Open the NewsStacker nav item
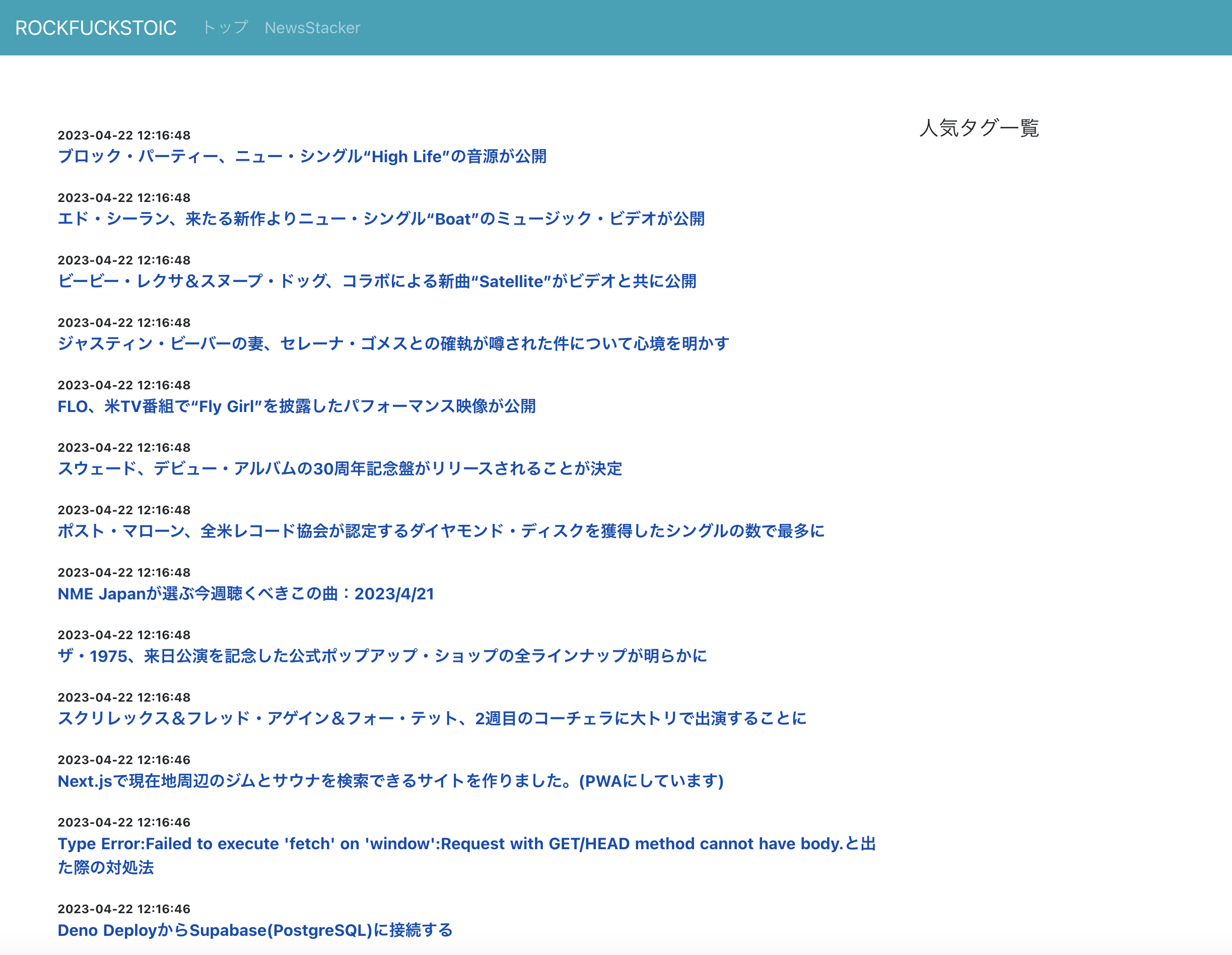Viewport: 1232px width, 955px height. coord(312,28)
